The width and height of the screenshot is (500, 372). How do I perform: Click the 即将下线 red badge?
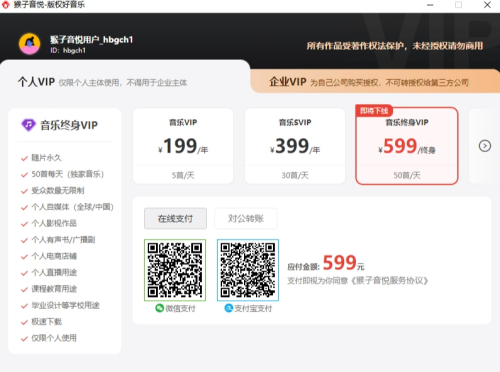[374, 111]
